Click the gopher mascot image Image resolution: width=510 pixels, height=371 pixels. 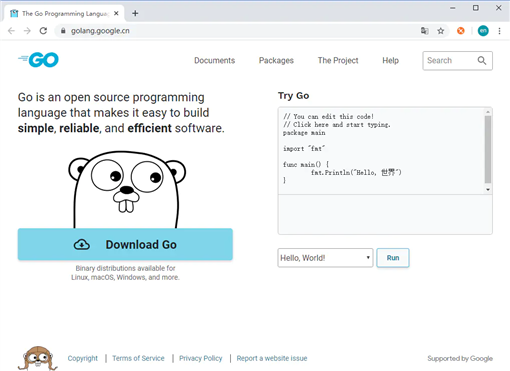click(127, 189)
